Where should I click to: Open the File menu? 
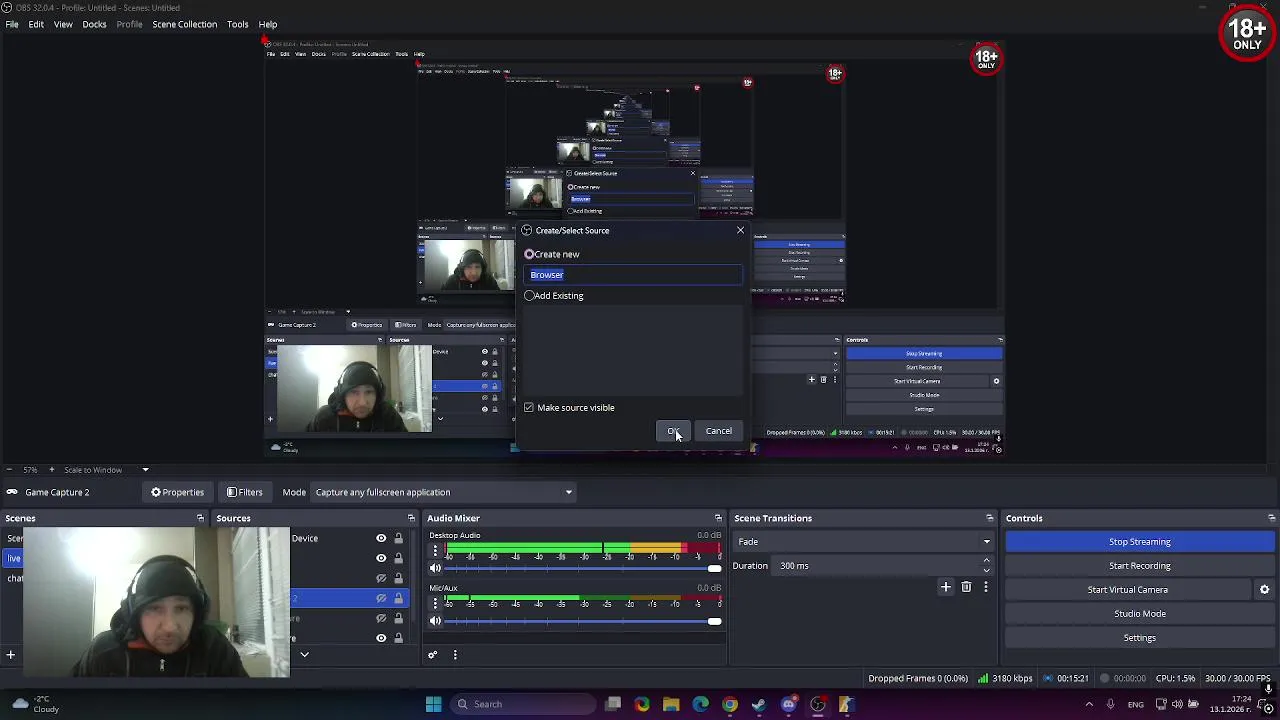click(12, 24)
